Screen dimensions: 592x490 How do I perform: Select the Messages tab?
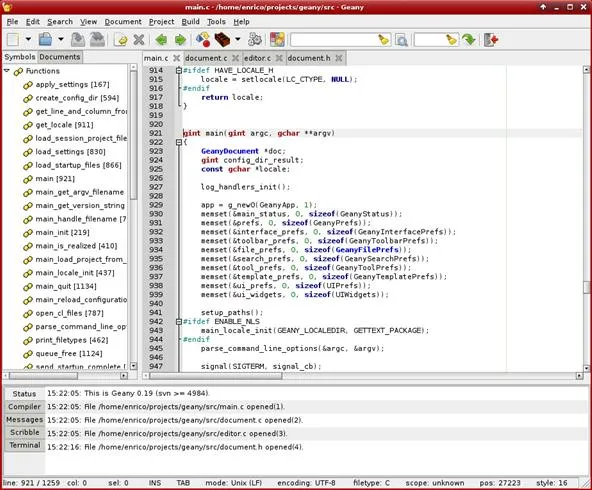tap(24, 419)
